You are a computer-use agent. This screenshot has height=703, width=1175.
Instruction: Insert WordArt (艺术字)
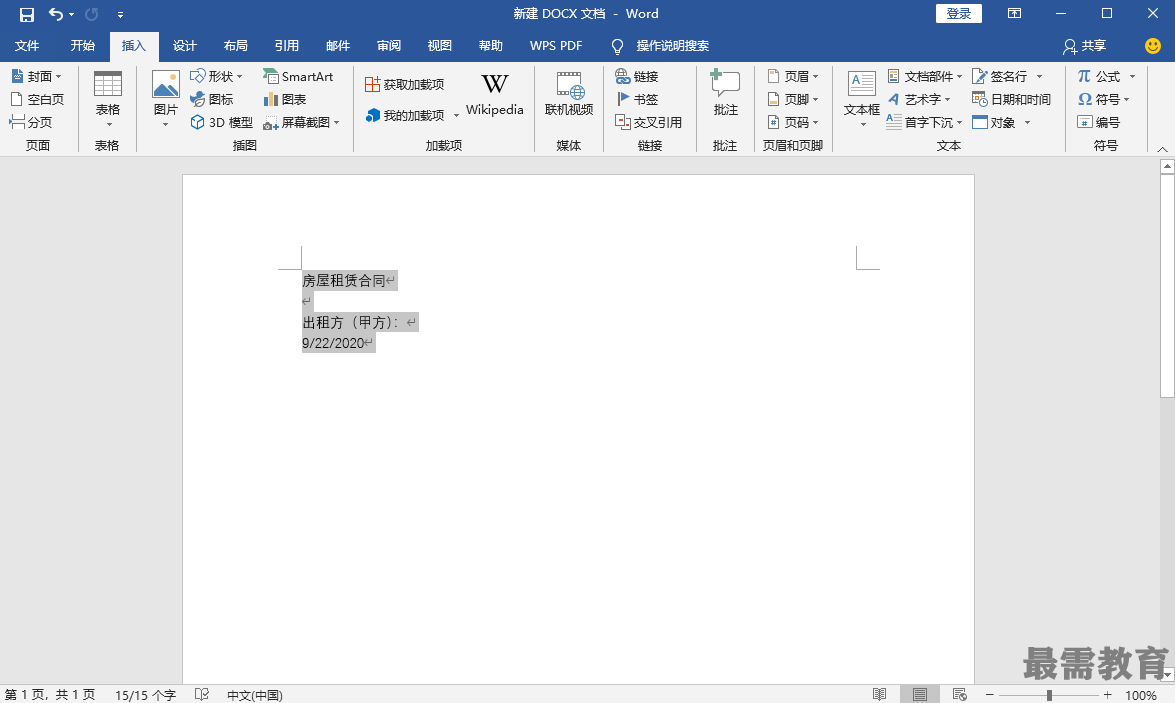coord(919,99)
